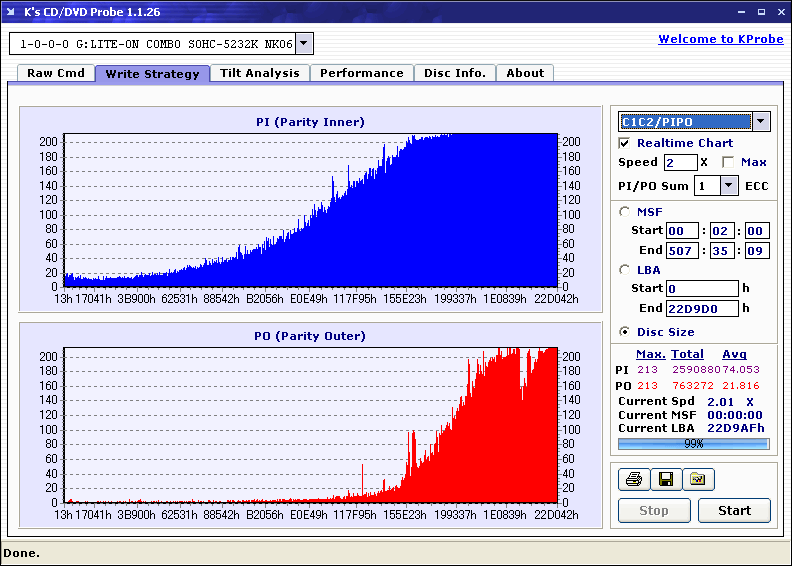Screen dimensions: 792x566
Task: Click the Current LBA value 22D9AFh
Action: click(736, 428)
